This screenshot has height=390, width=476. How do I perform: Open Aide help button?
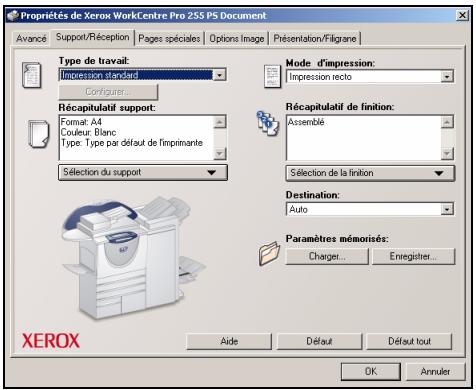[x=229, y=341]
